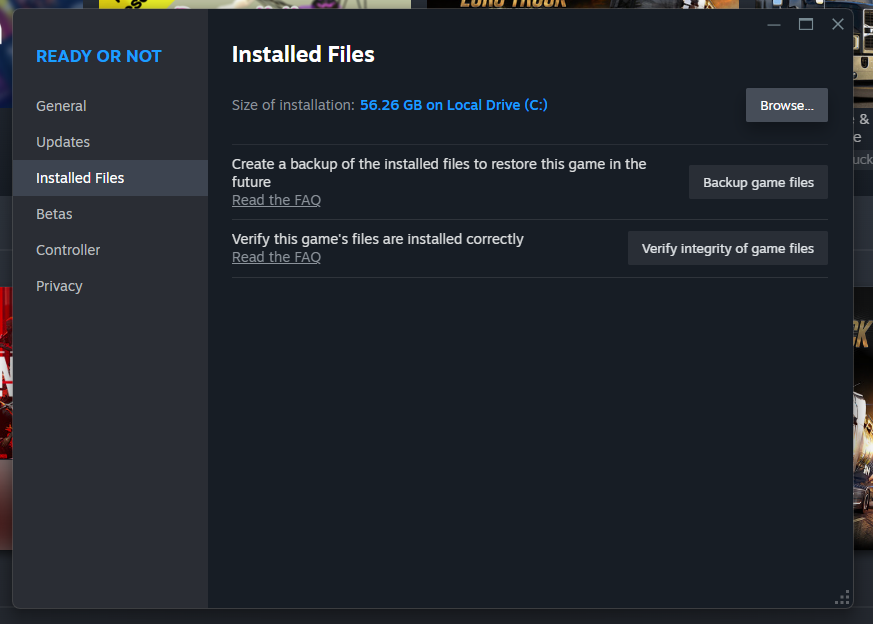This screenshot has height=624, width=873.
Task: Click the red game artwork at left edge
Action: point(5,380)
